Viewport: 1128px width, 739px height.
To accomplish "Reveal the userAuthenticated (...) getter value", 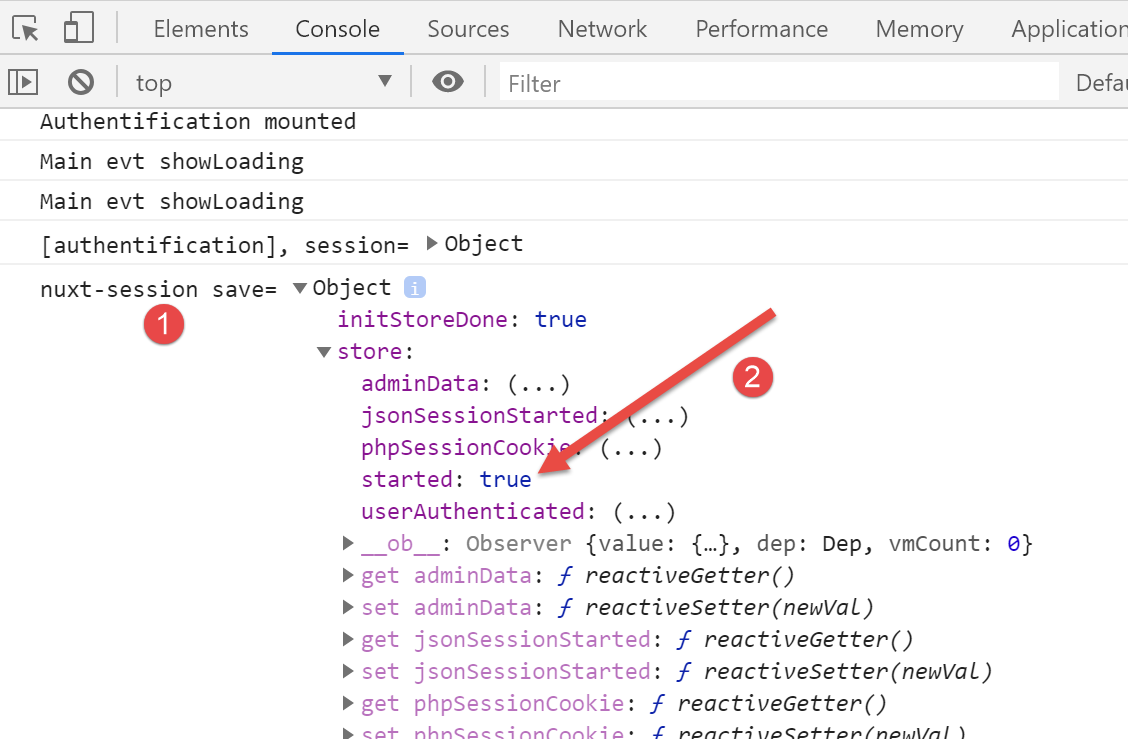I will [644, 512].
